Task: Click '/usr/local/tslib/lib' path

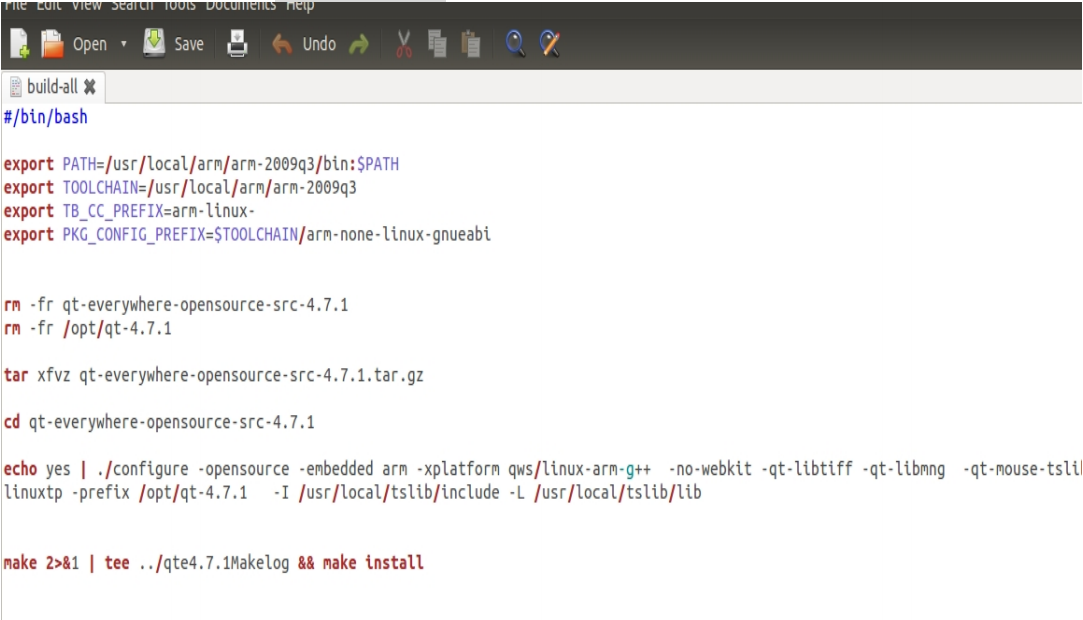Action: 617,493
